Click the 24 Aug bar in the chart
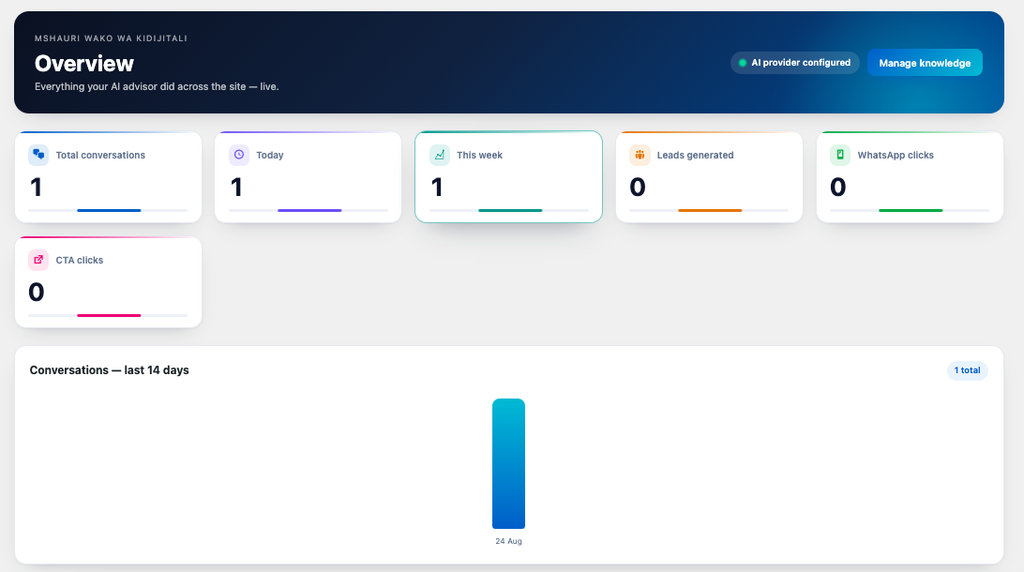The width and height of the screenshot is (1024, 572). [509, 464]
